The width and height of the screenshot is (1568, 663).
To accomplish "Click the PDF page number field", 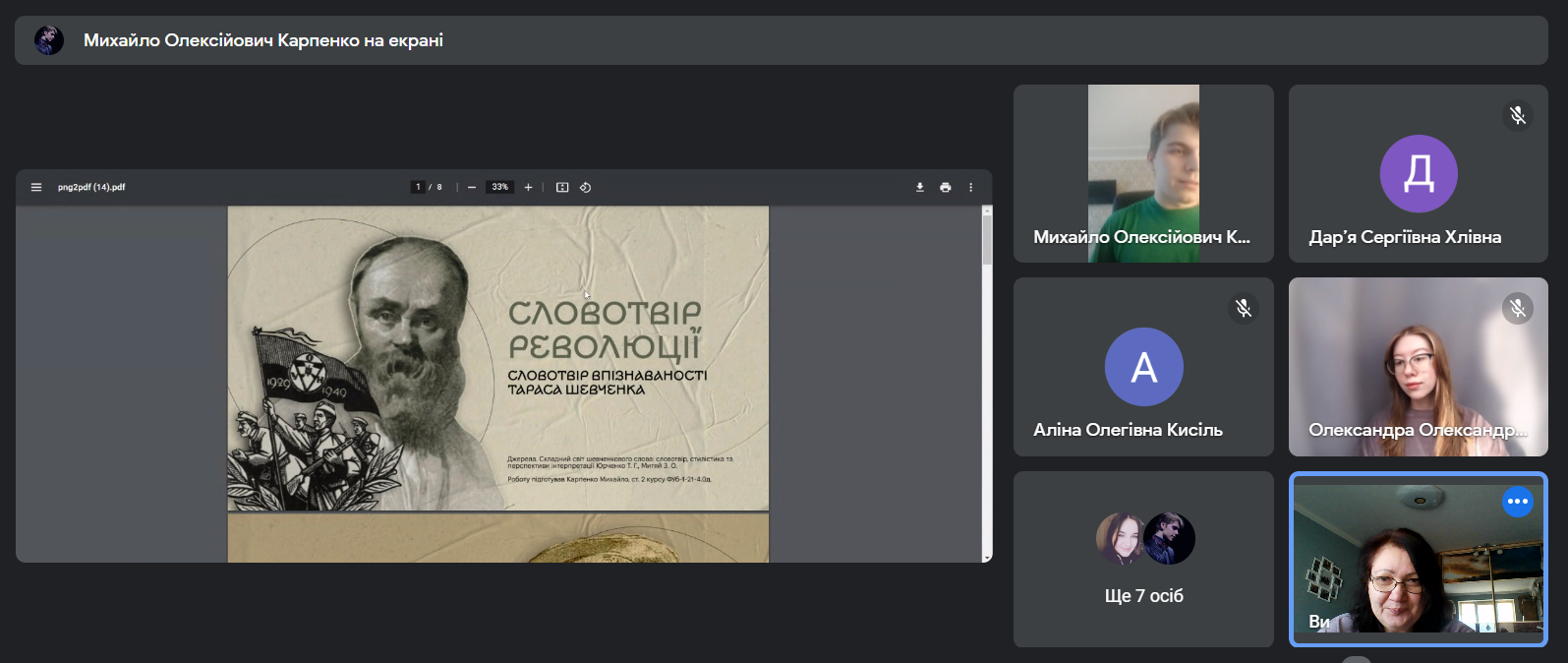I will pyautogui.click(x=418, y=187).
